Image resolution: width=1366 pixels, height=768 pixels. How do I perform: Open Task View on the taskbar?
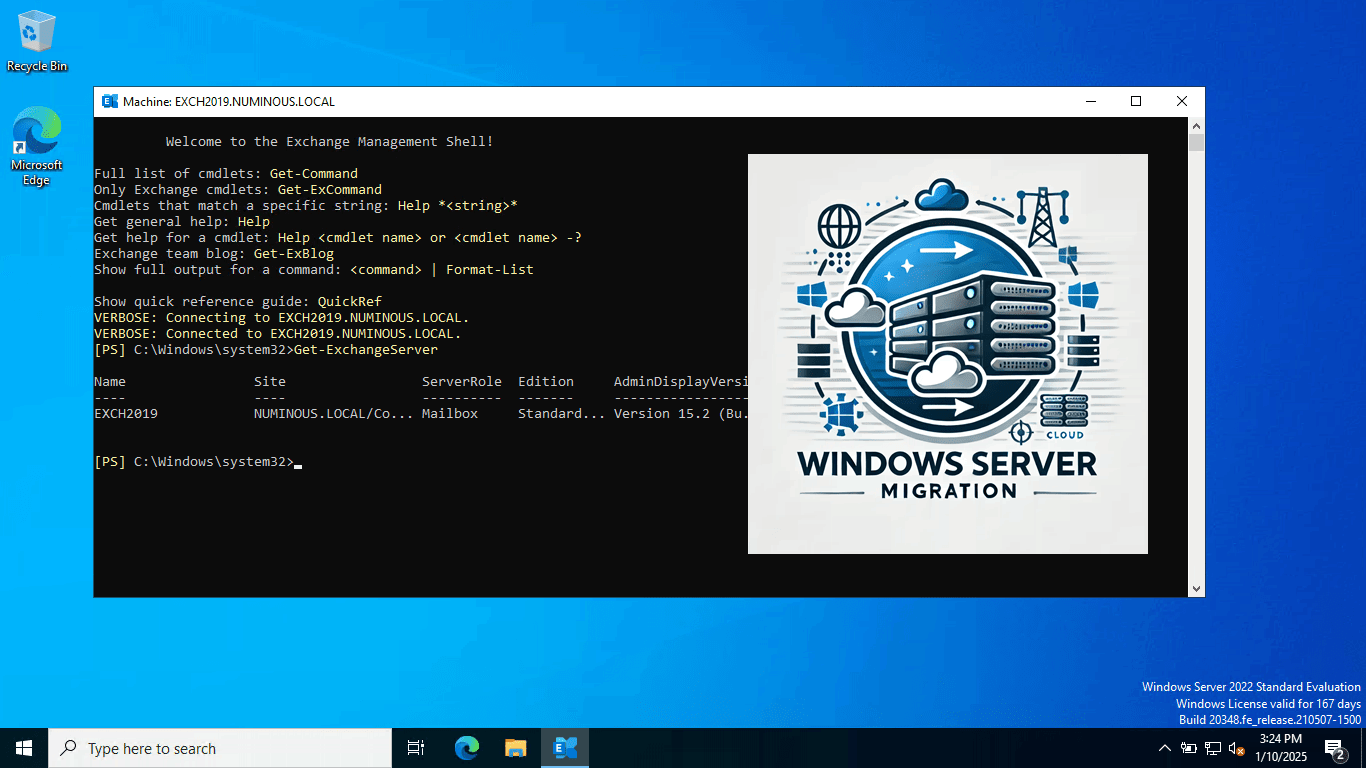pos(416,748)
